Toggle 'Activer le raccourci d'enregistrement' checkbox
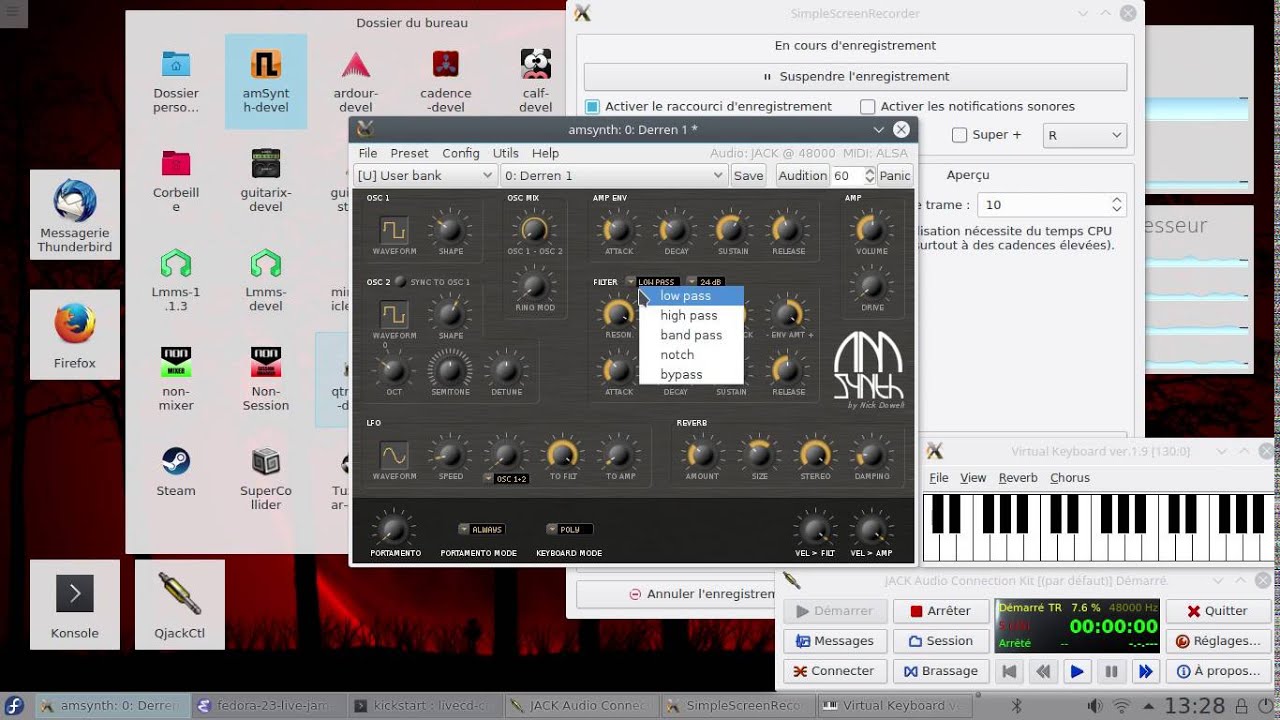This screenshot has width=1280, height=720. pos(593,106)
